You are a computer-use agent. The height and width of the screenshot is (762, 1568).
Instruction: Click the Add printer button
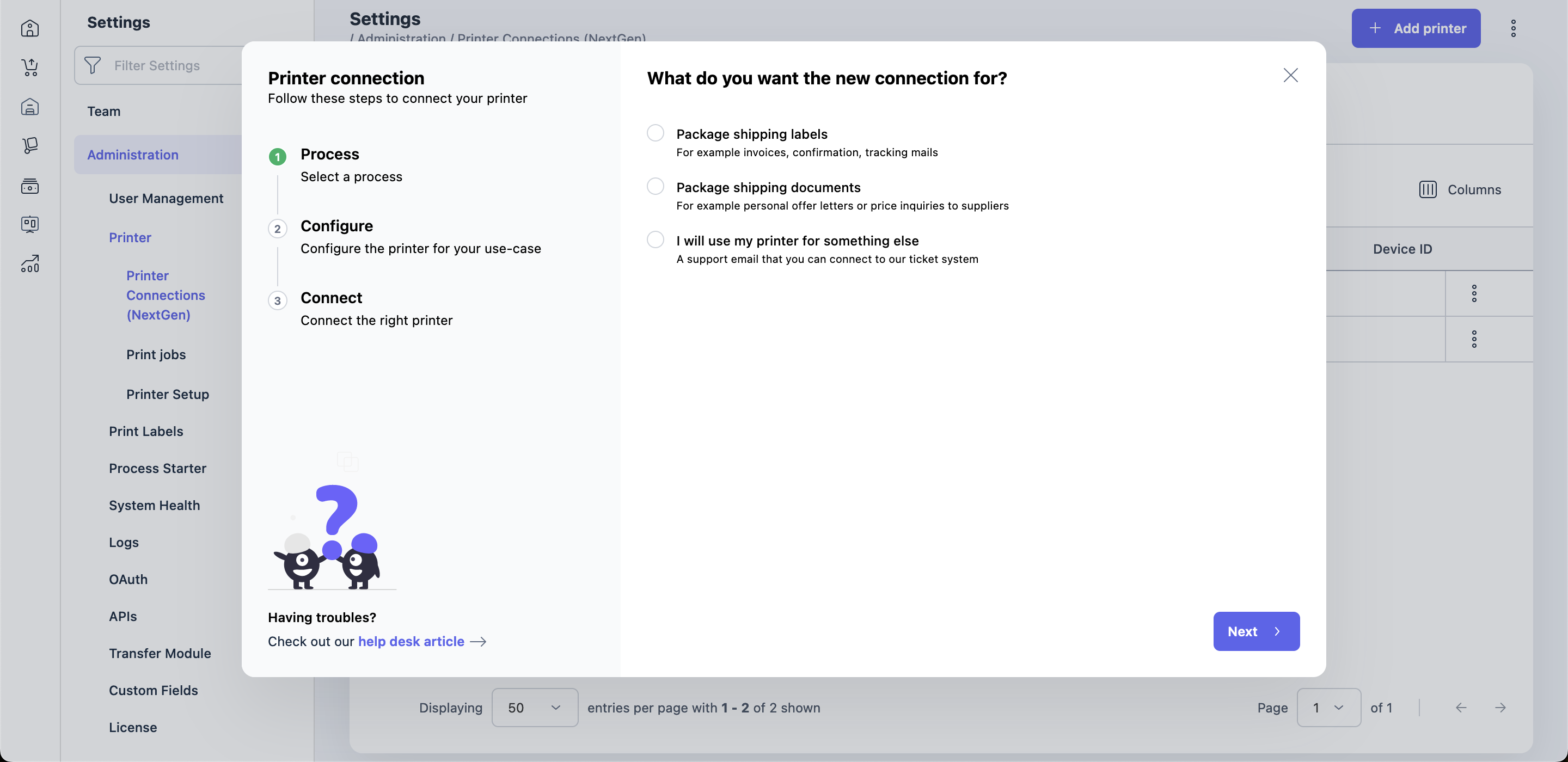pos(1416,28)
